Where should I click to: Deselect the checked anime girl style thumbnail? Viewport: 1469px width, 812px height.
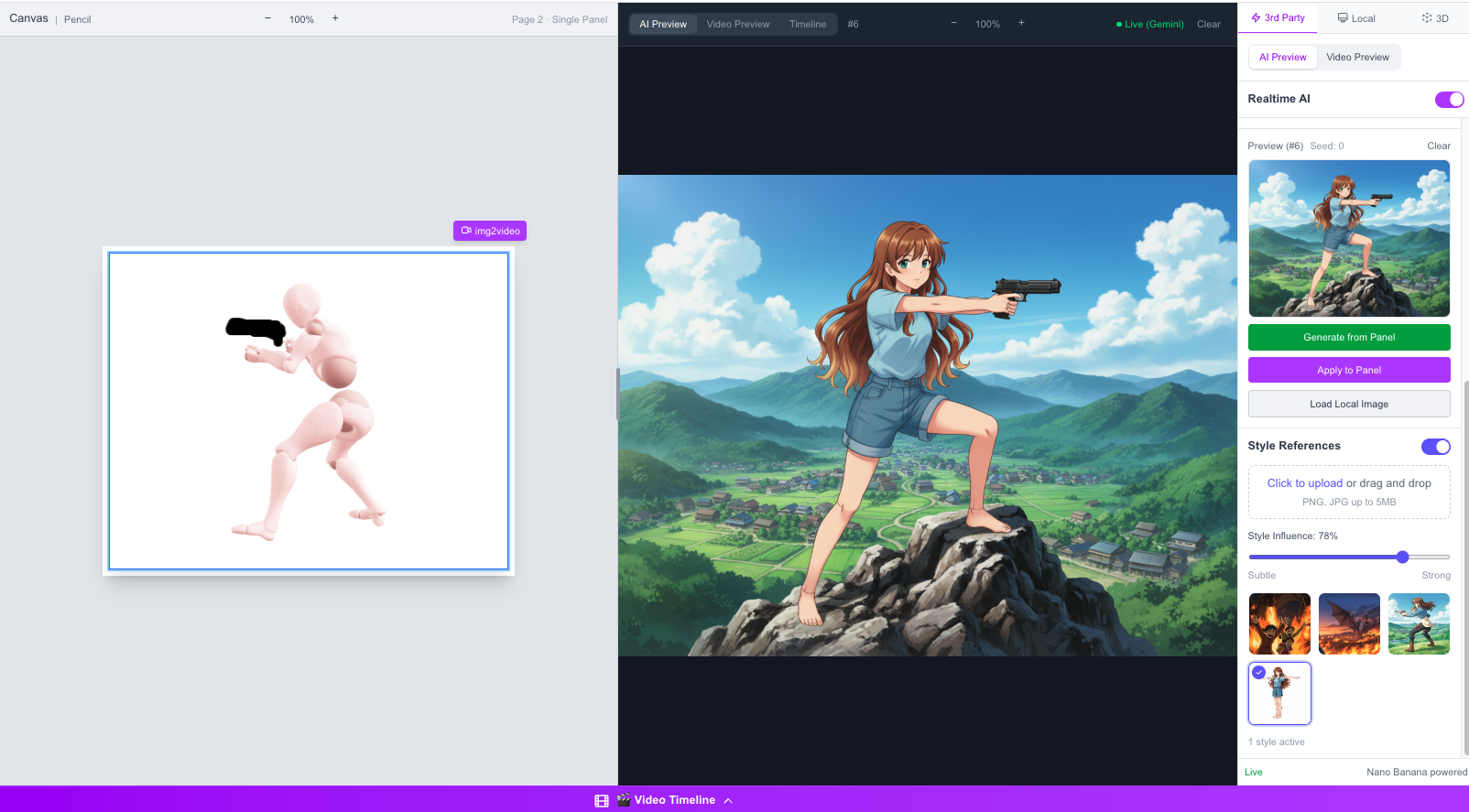(x=1279, y=693)
